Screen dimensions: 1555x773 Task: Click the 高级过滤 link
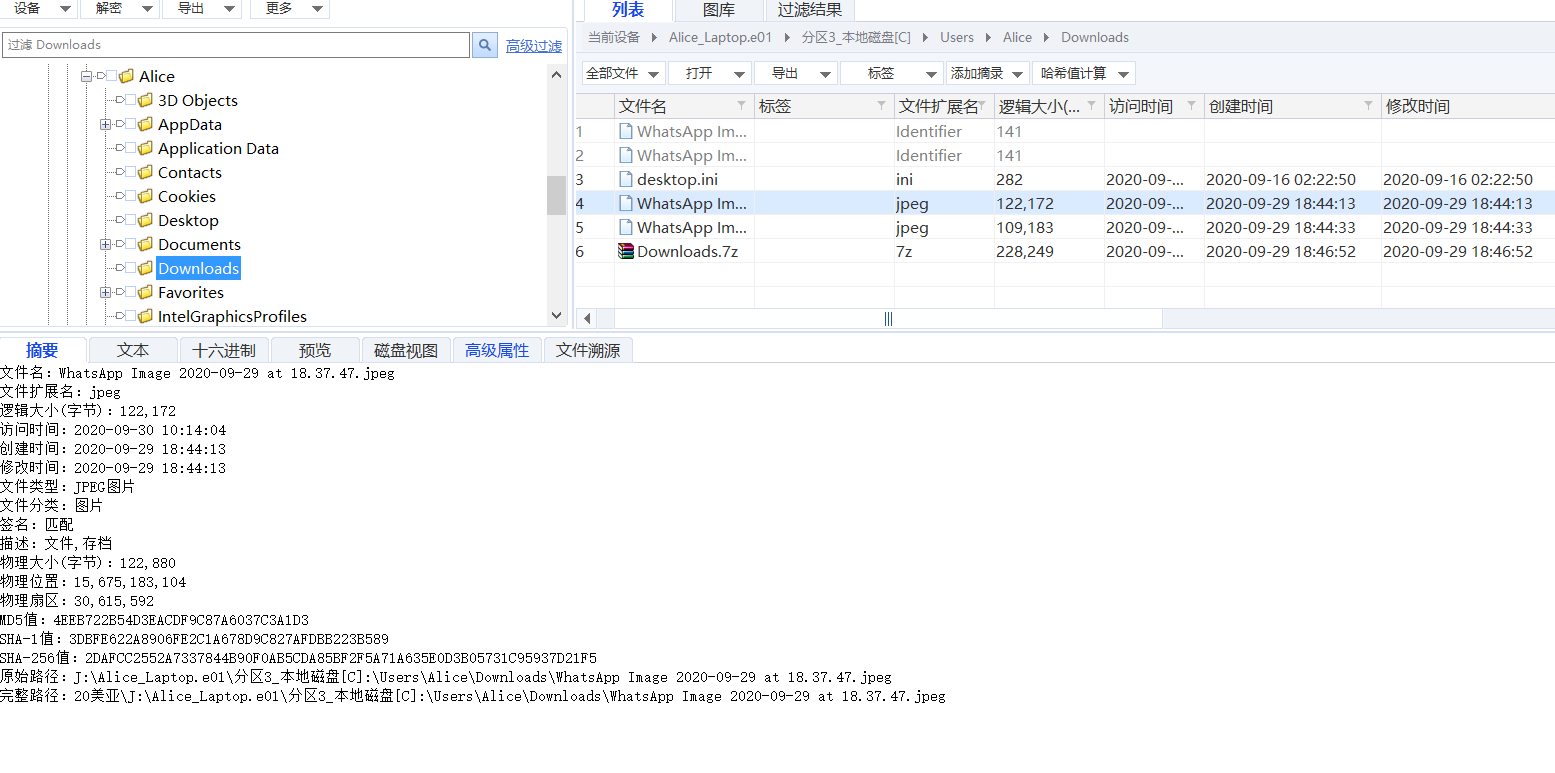534,46
